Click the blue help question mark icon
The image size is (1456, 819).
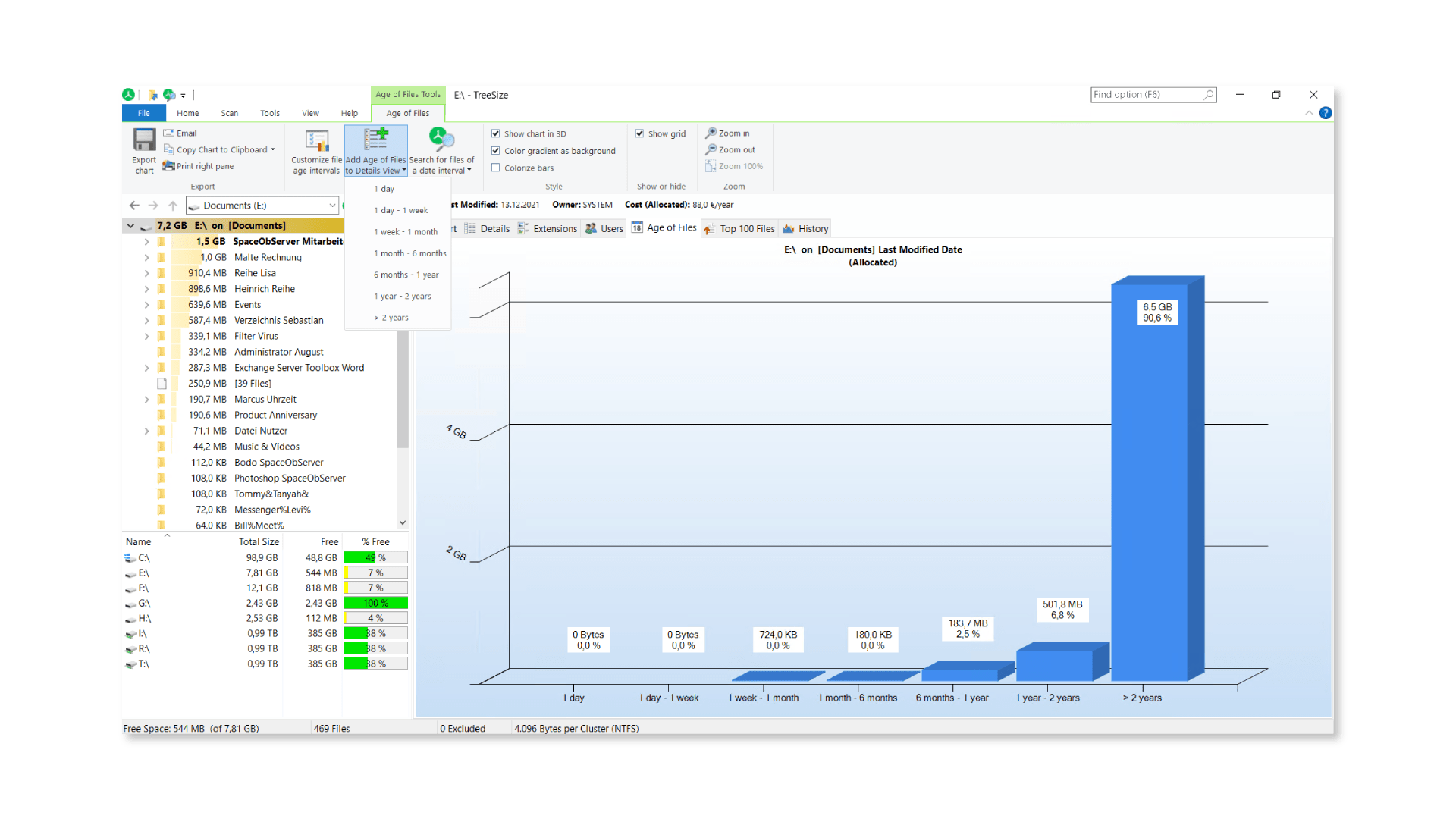point(1325,113)
